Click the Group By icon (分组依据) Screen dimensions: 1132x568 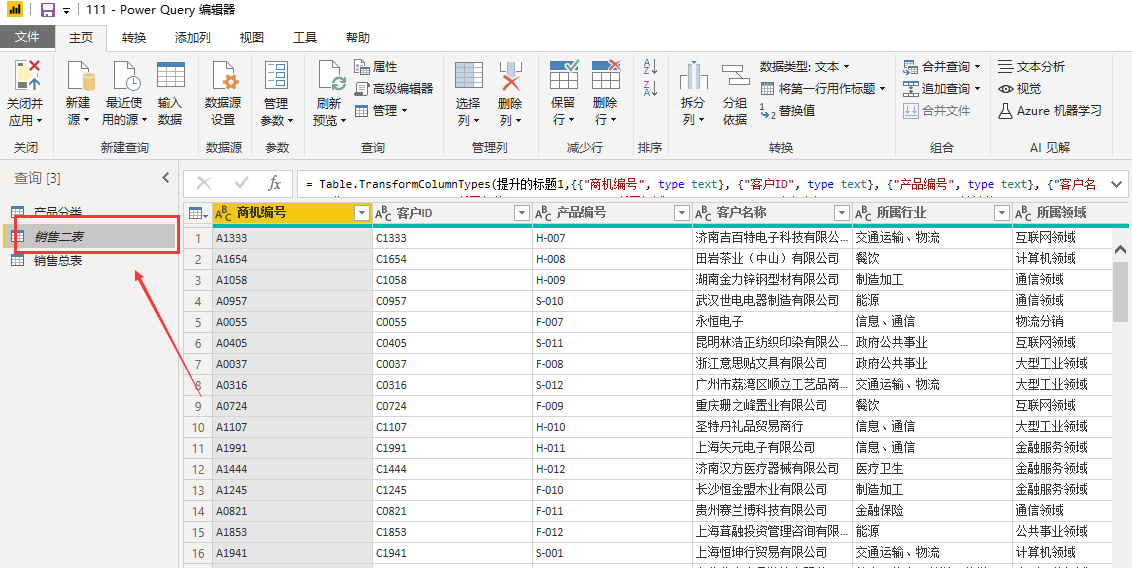point(735,76)
